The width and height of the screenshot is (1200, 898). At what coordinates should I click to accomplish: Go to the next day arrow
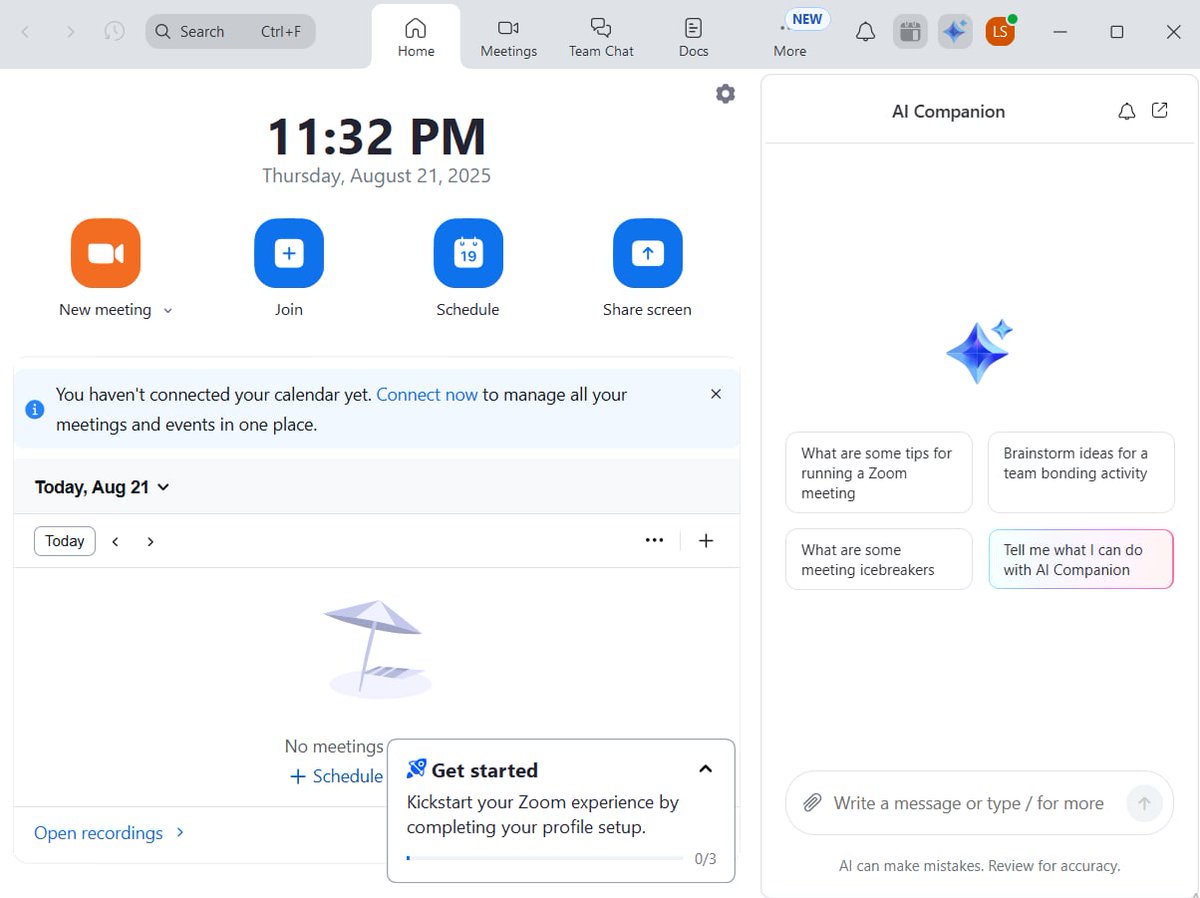point(150,542)
